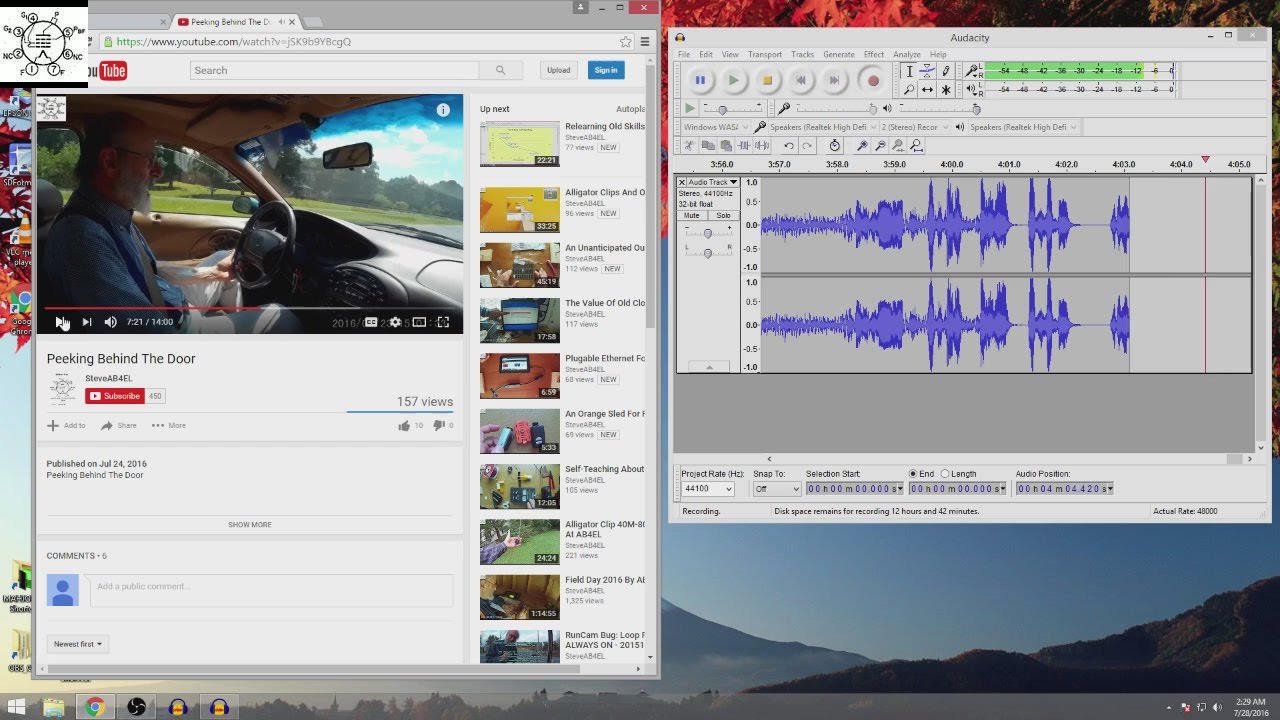The height and width of the screenshot is (720, 1280).
Task: Toggle Mute on the Audio Track
Action: [x=691, y=216]
